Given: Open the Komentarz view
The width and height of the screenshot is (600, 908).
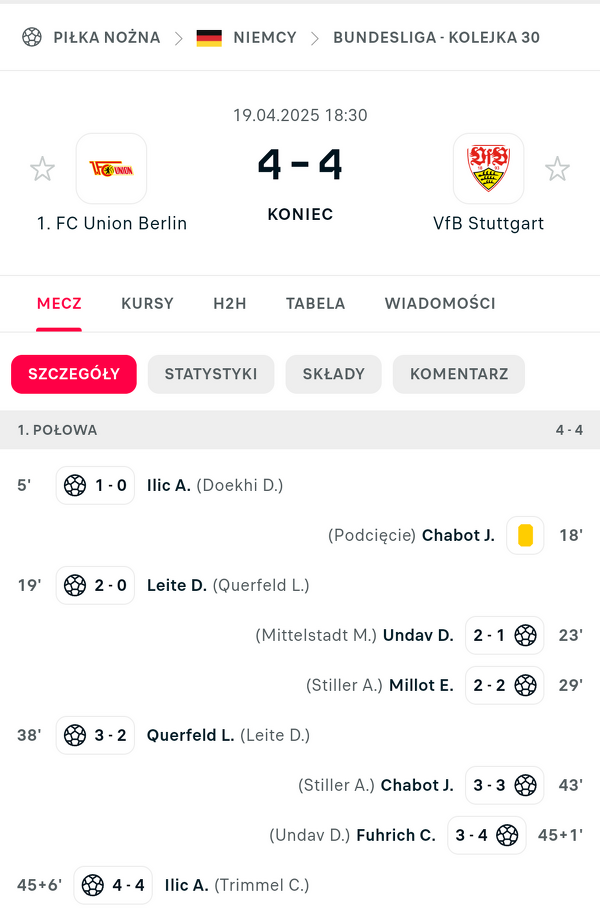Looking at the screenshot, I should click(x=459, y=374).
